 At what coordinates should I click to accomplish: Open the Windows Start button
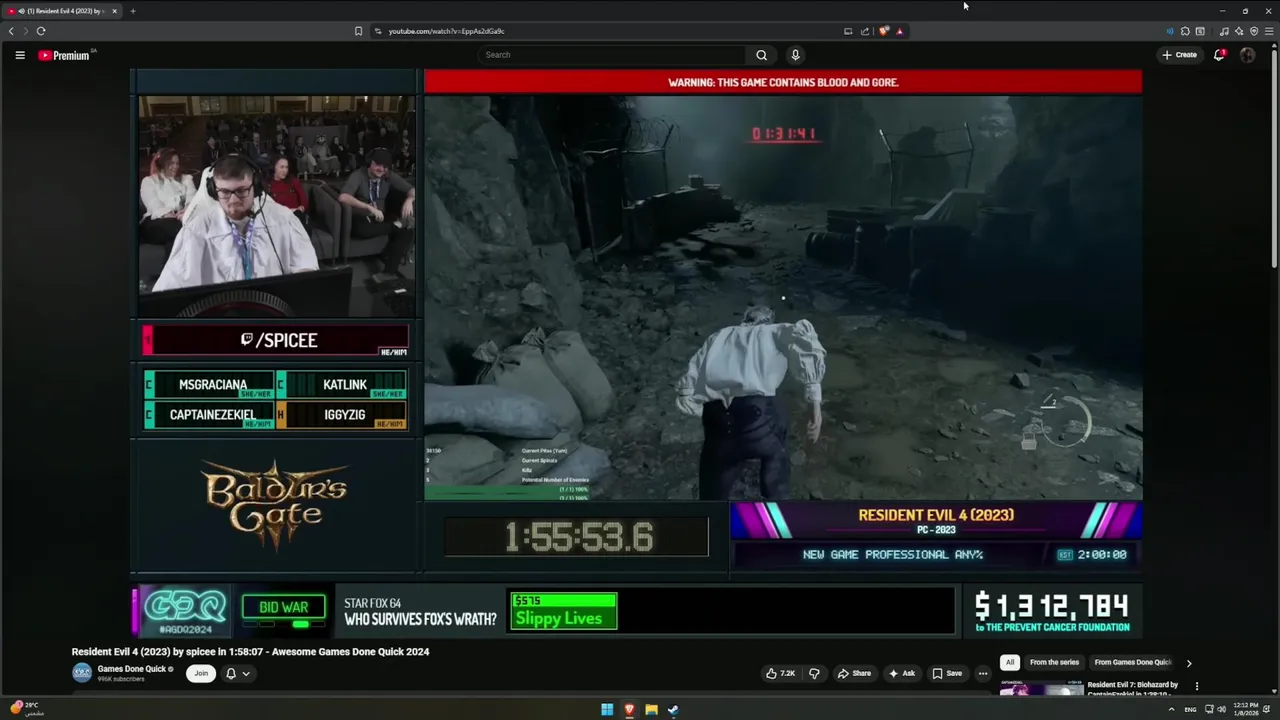607,710
